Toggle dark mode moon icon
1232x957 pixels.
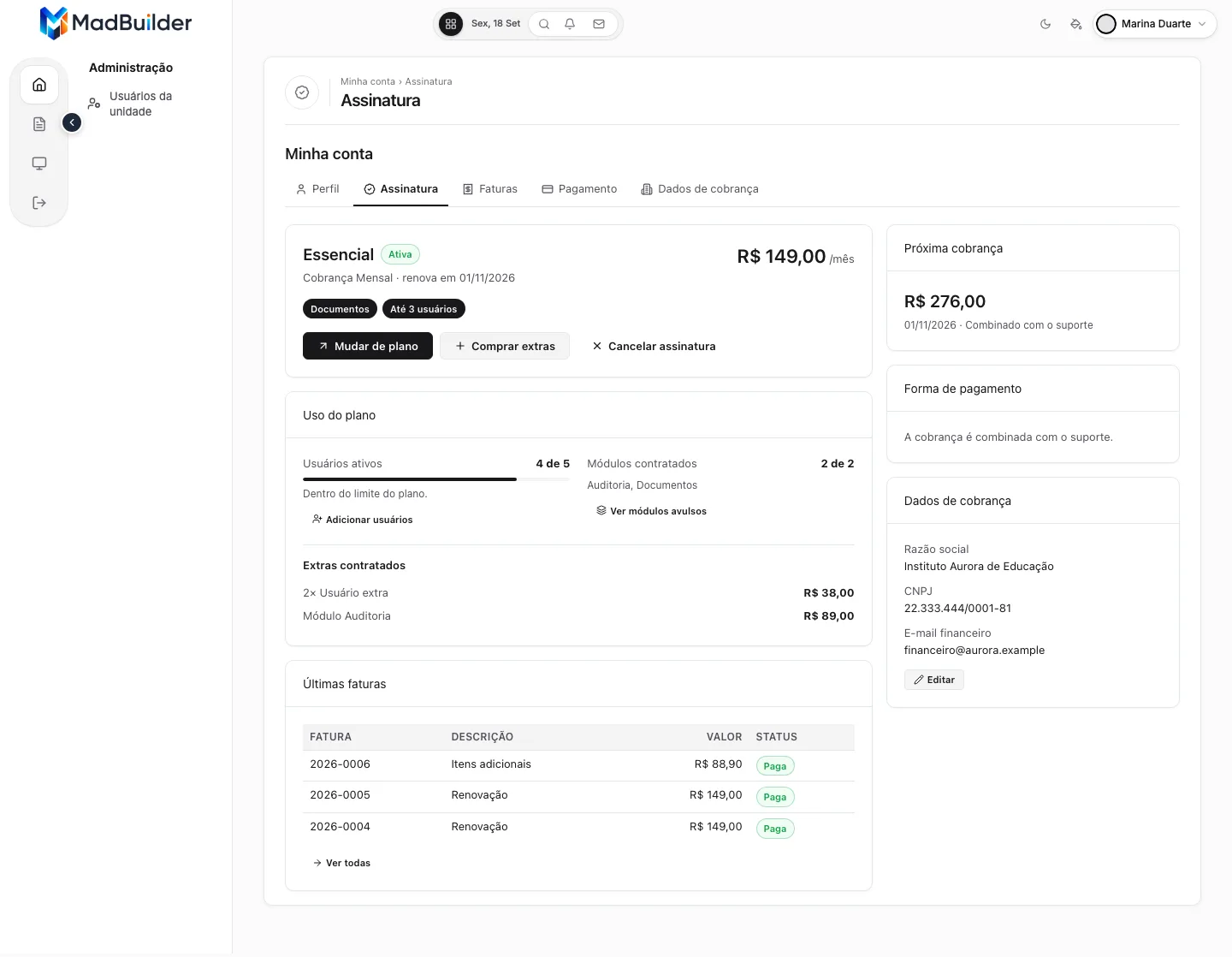click(x=1045, y=24)
